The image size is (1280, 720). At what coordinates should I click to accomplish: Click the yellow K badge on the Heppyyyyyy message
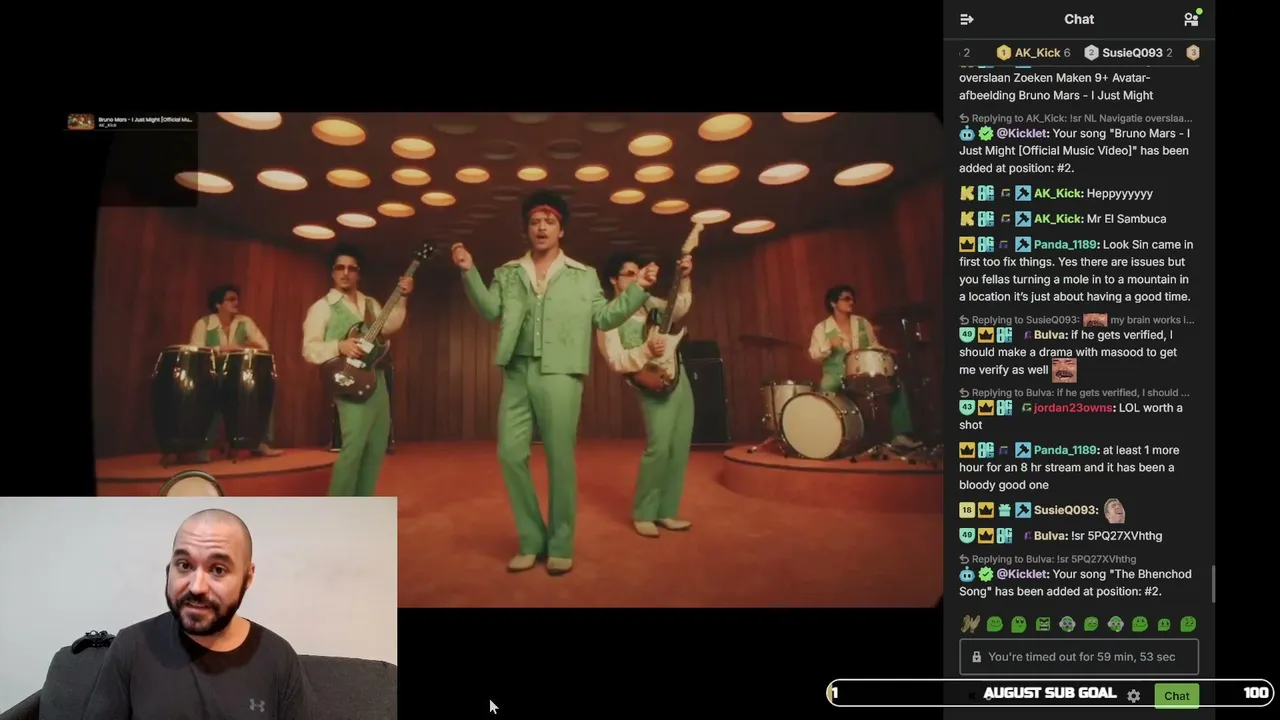967,193
